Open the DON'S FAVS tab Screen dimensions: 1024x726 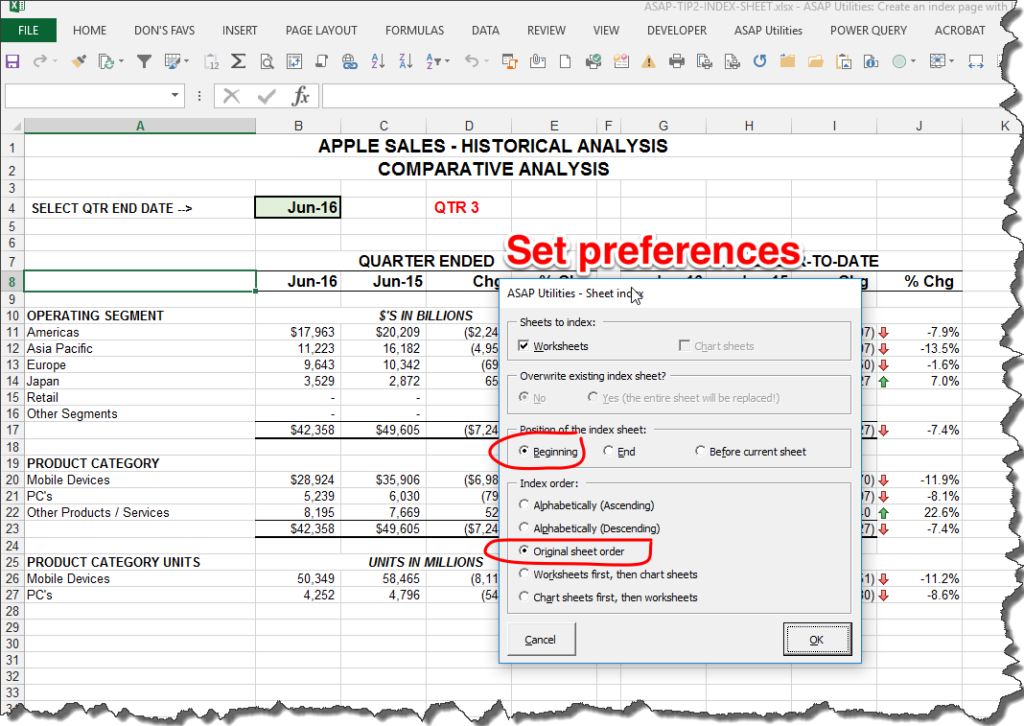[165, 30]
